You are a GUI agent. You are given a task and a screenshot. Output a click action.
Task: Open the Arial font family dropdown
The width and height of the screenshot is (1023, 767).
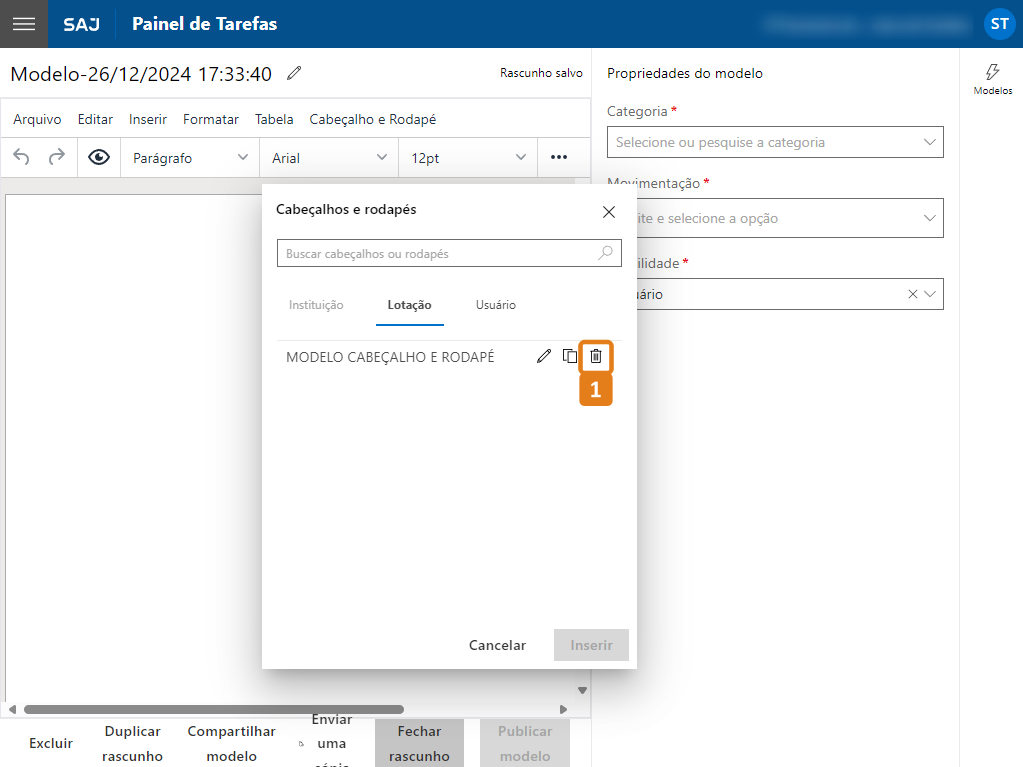point(329,158)
